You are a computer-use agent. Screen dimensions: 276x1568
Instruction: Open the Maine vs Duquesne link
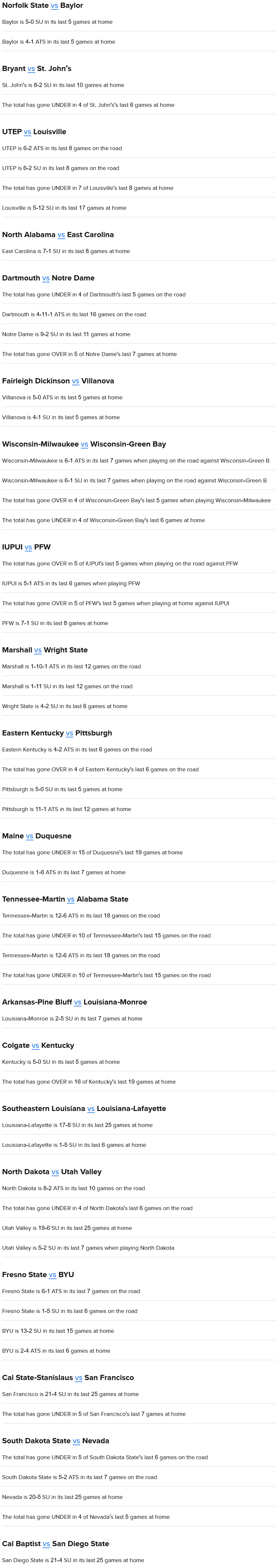pyautogui.click(x=30, y=836)
